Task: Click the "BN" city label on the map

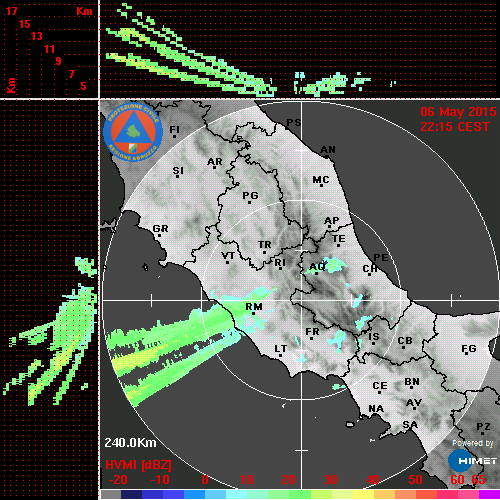Action: (x=412, y=382)
